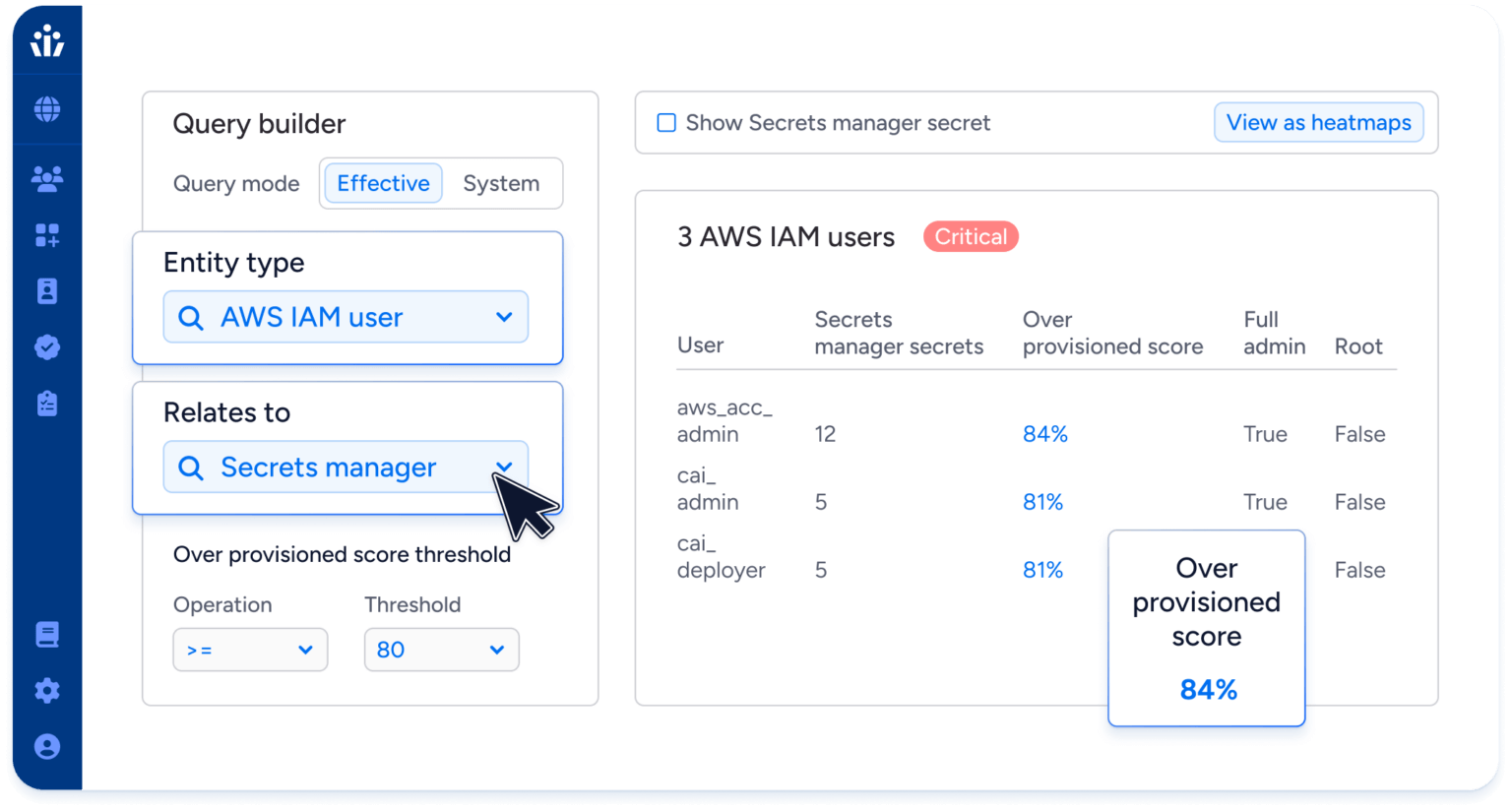
Task: Click the Over provisioned score column header
Action: pyautogui.click(x=1112, y=333)
